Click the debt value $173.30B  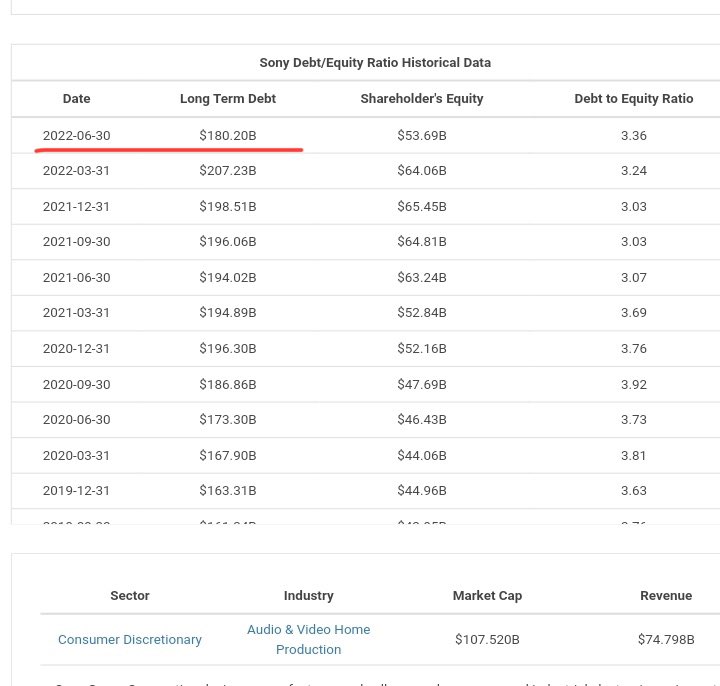[x=228, y=420]
